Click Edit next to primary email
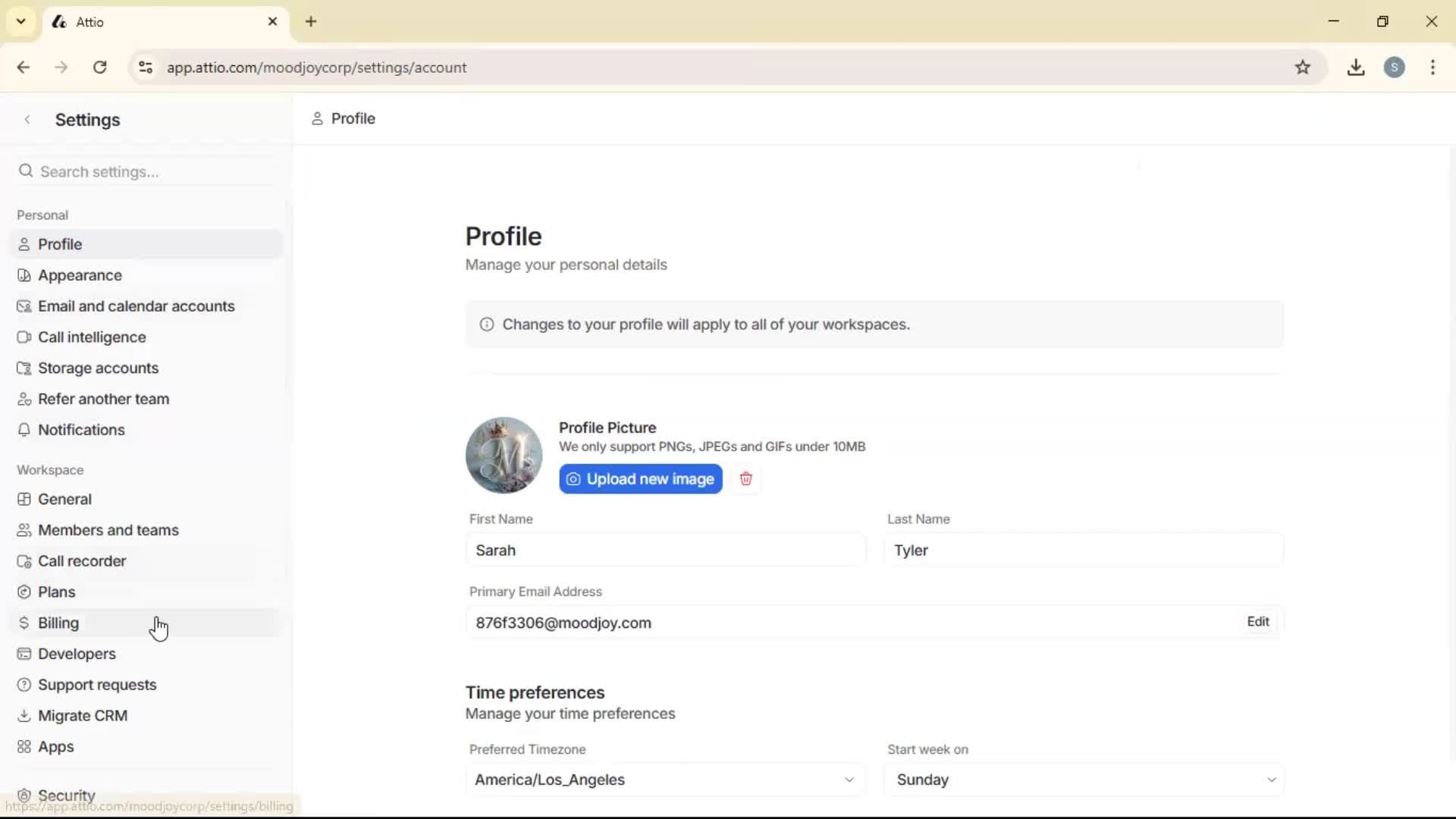Viewport: 1456px width, 819px height. (x=1258, y=622)
